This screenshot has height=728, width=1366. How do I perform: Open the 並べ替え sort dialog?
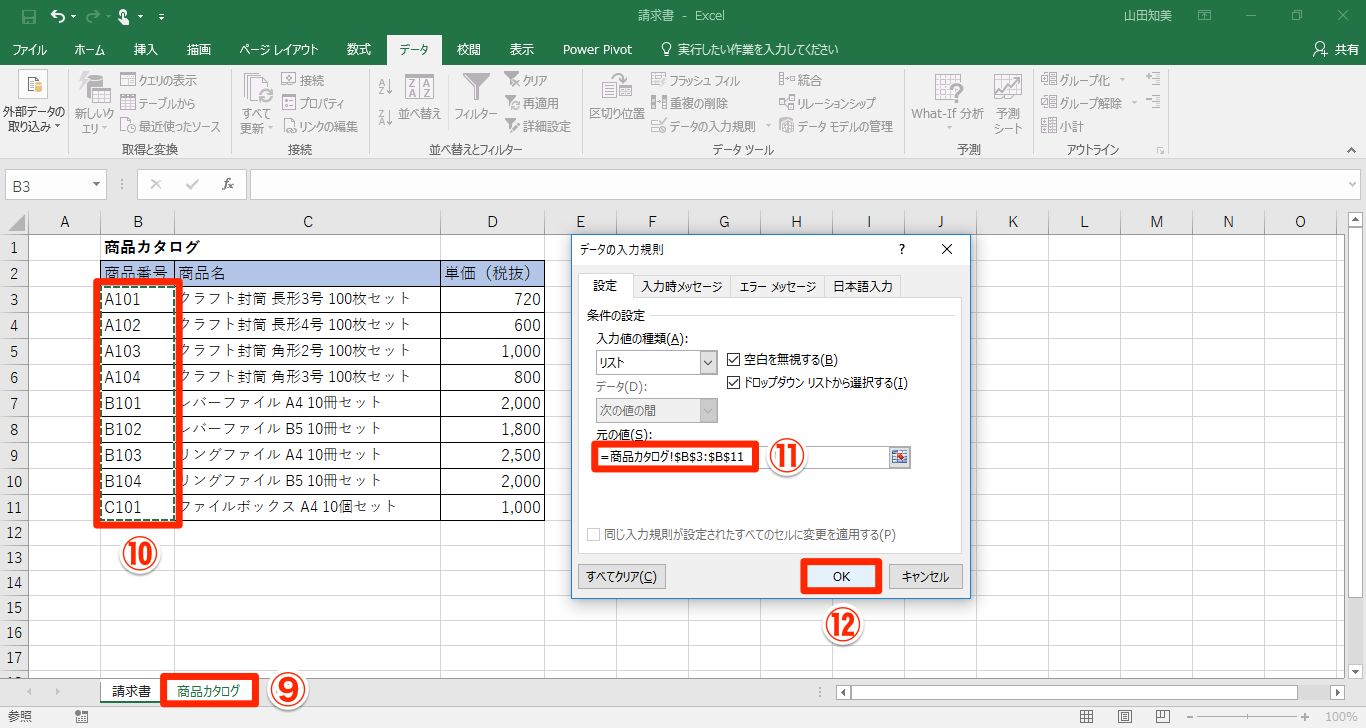(x=420, y=98)
